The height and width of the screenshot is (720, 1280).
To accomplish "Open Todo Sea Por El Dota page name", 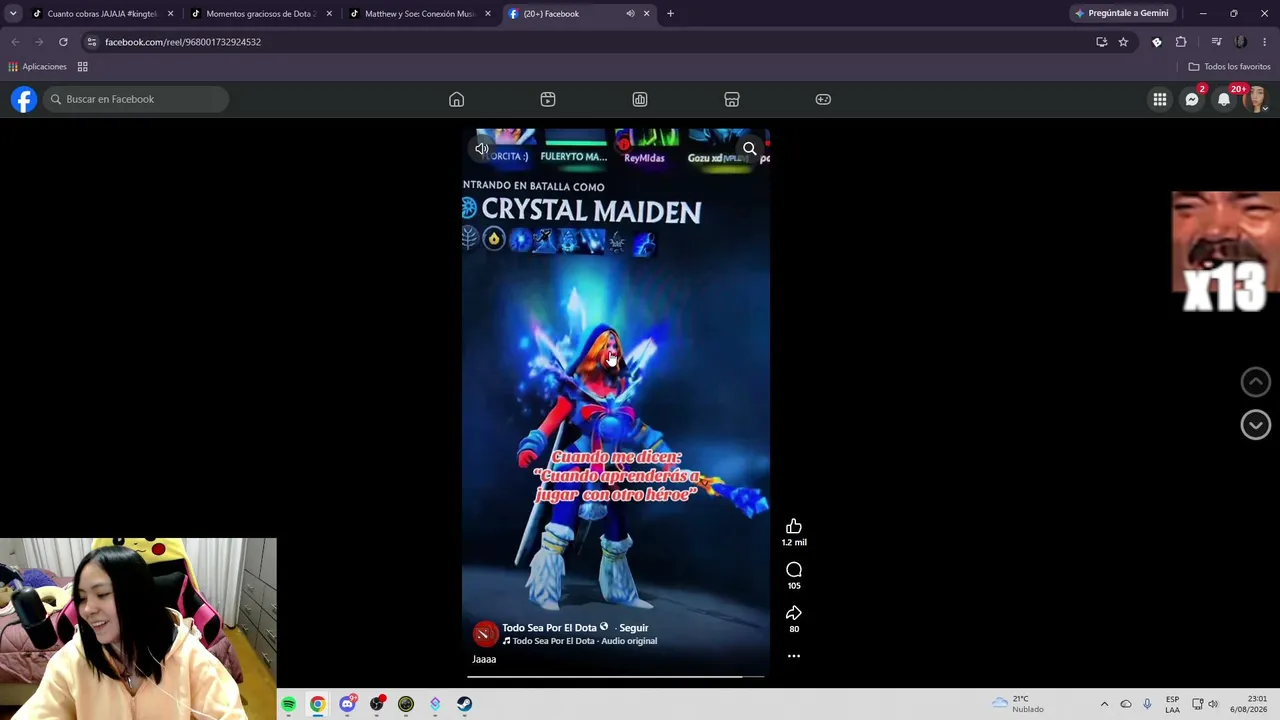I will (549, 628).
